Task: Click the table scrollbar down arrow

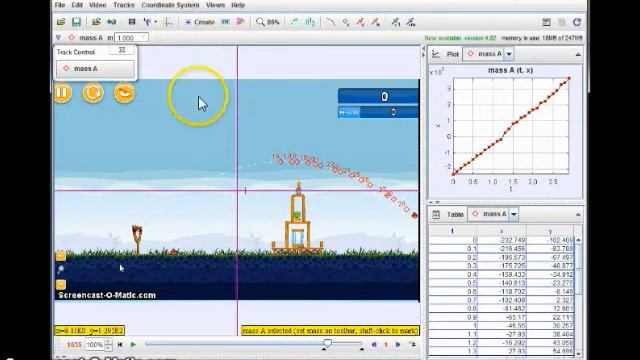Action: pos(578,354)
